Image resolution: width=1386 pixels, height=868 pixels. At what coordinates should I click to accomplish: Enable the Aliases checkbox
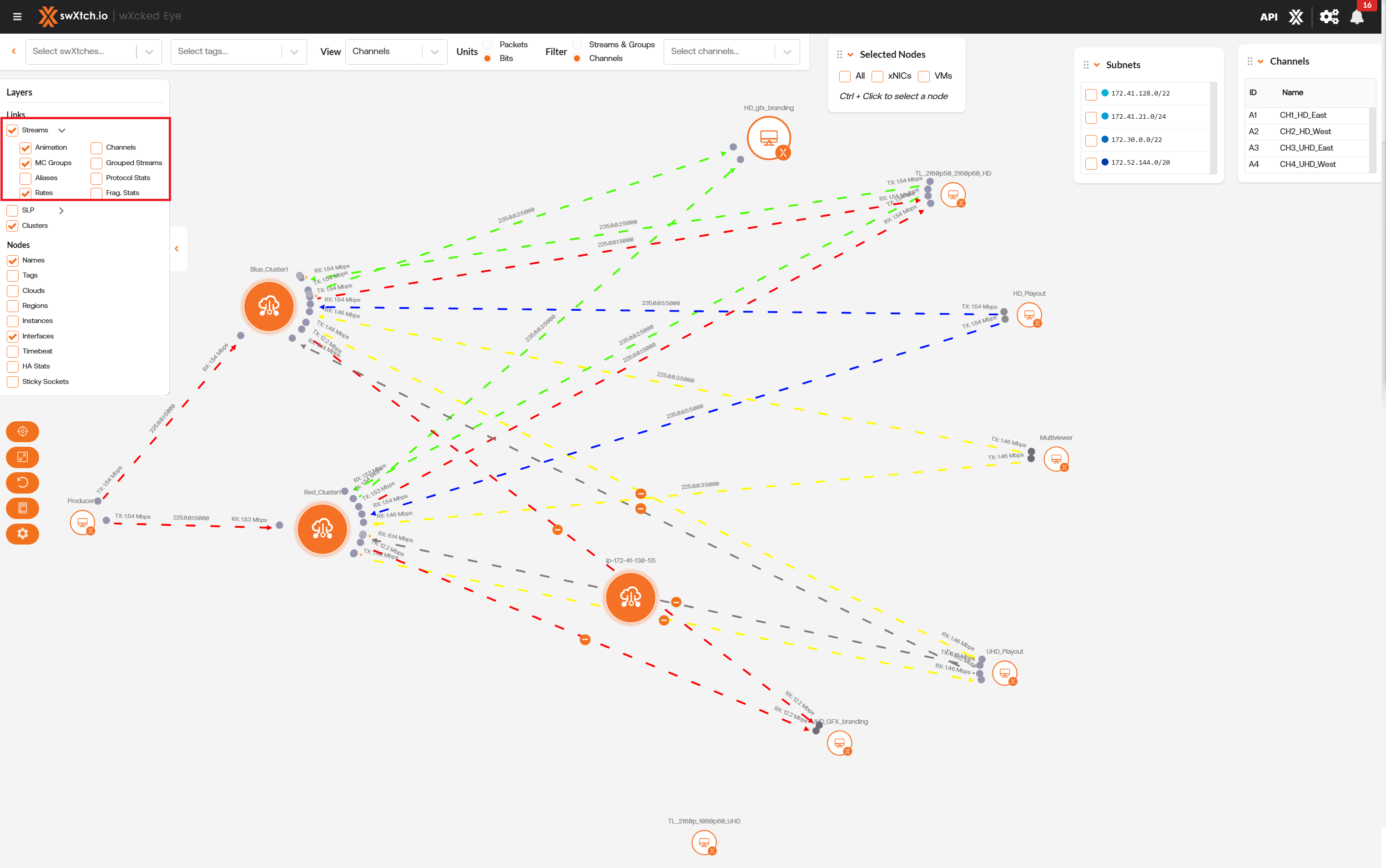pyautogui.click(x=26, y=178)
